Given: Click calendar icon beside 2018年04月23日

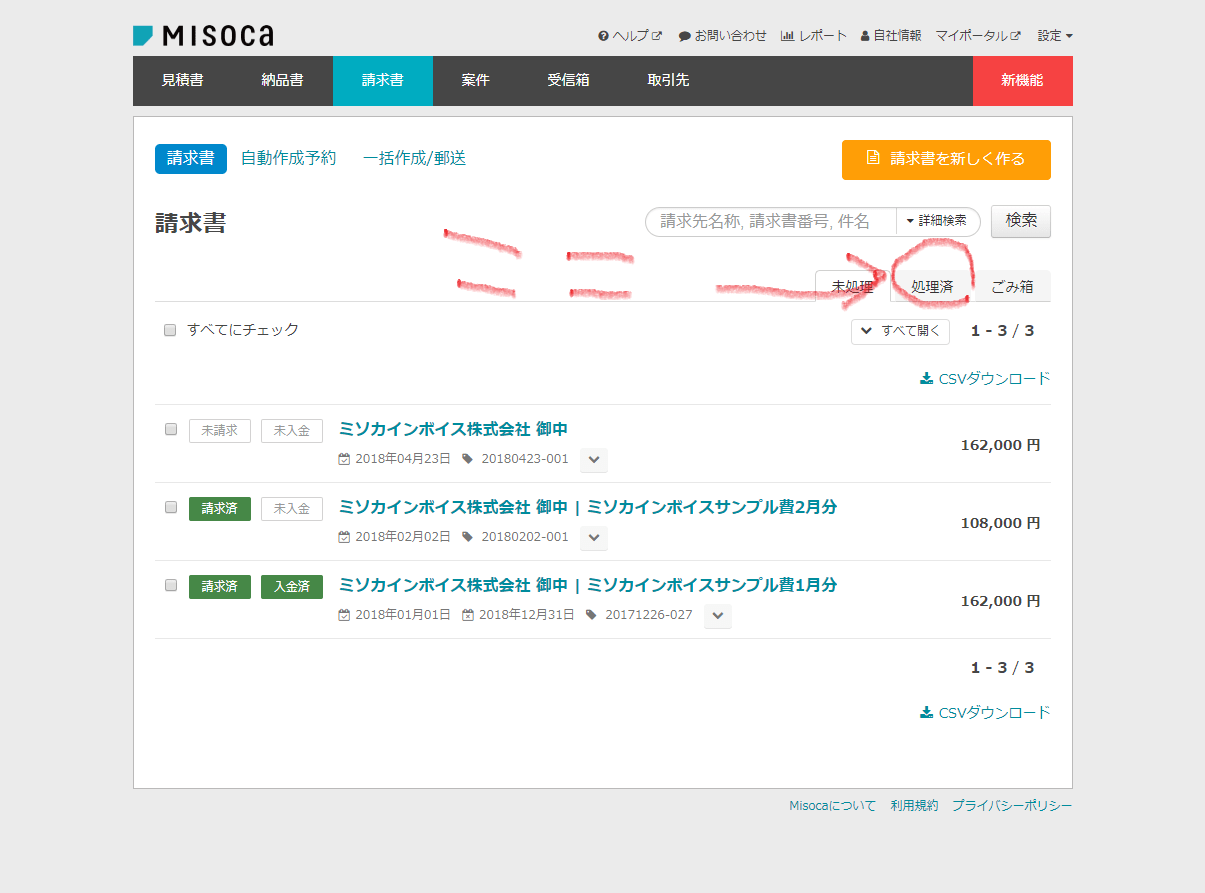Looking at the screenshot, I should tap(345, 459).
